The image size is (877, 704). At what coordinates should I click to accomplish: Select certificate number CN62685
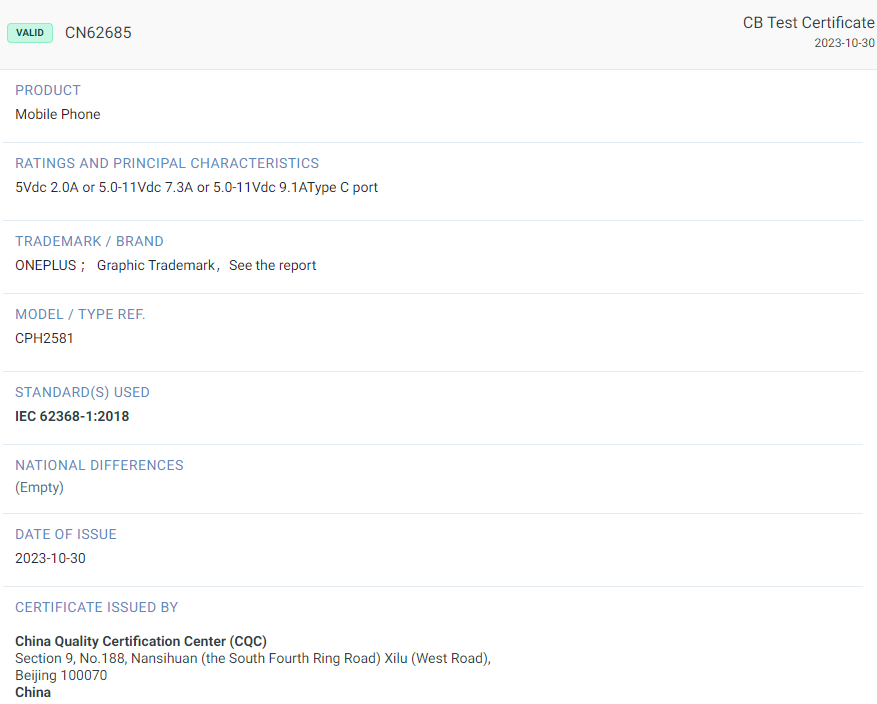click(x=98, y=32)
